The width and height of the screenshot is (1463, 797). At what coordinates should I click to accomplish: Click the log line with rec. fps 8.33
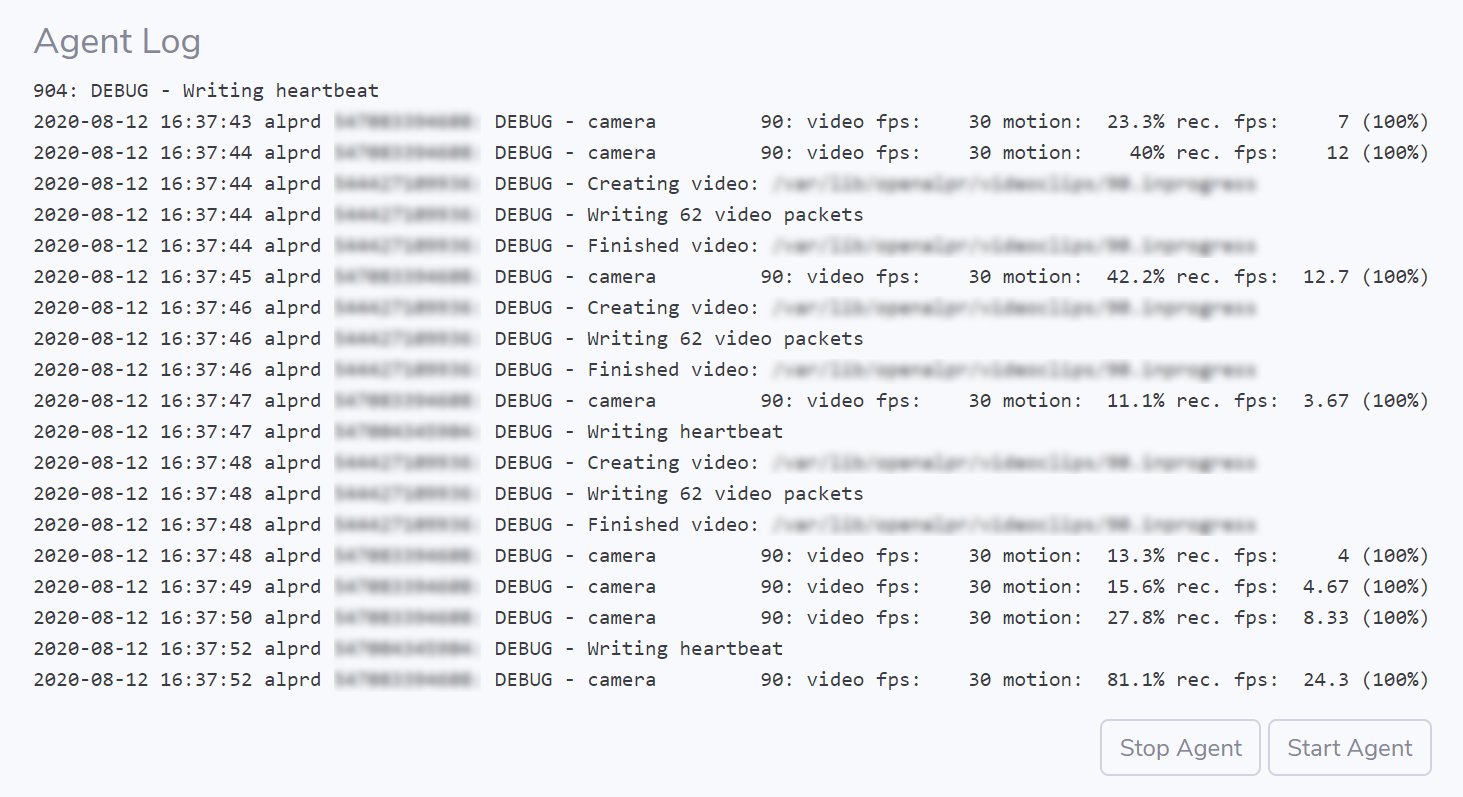tap(730, 618)
